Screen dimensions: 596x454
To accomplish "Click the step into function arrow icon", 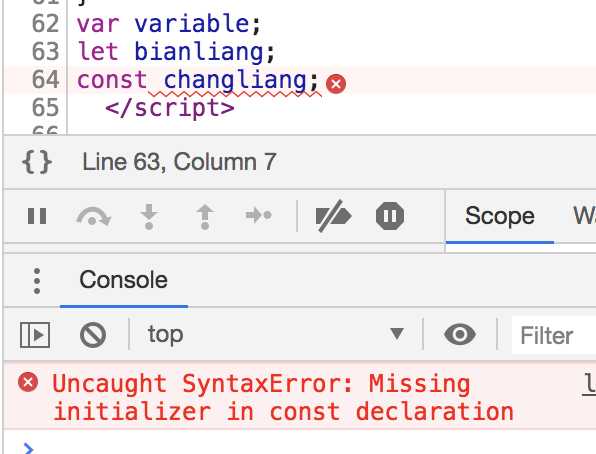I will coord(149,216).
